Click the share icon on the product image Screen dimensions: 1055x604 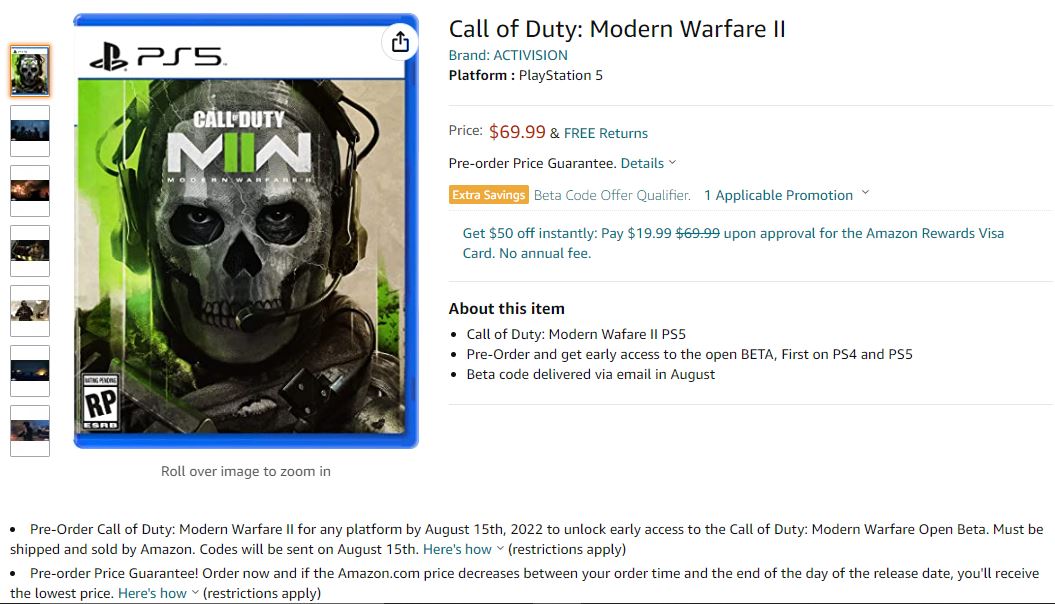point(400,43)
